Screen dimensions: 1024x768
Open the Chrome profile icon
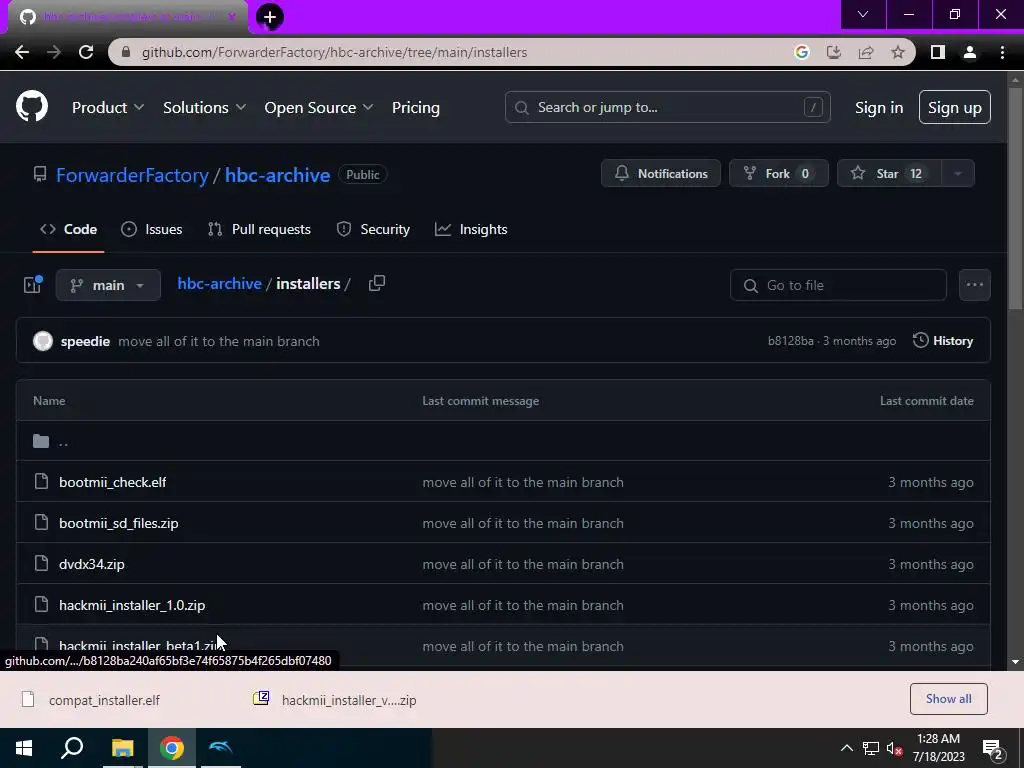click(x=970, y=52)
